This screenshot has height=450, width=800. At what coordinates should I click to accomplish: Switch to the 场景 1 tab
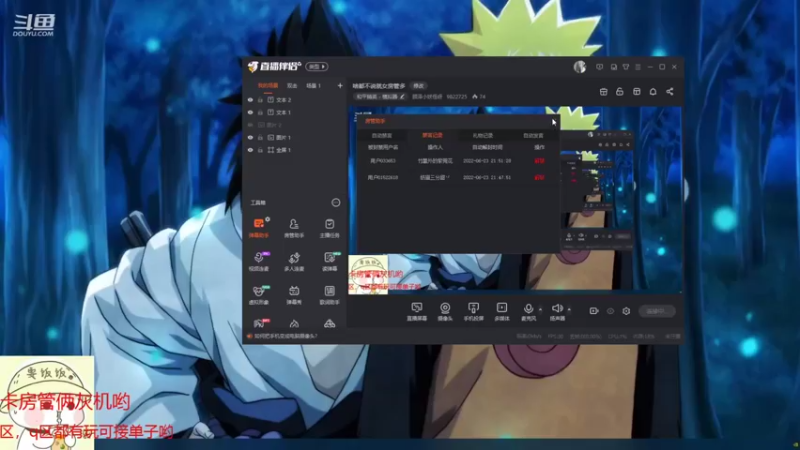click(x=313, y=86)
